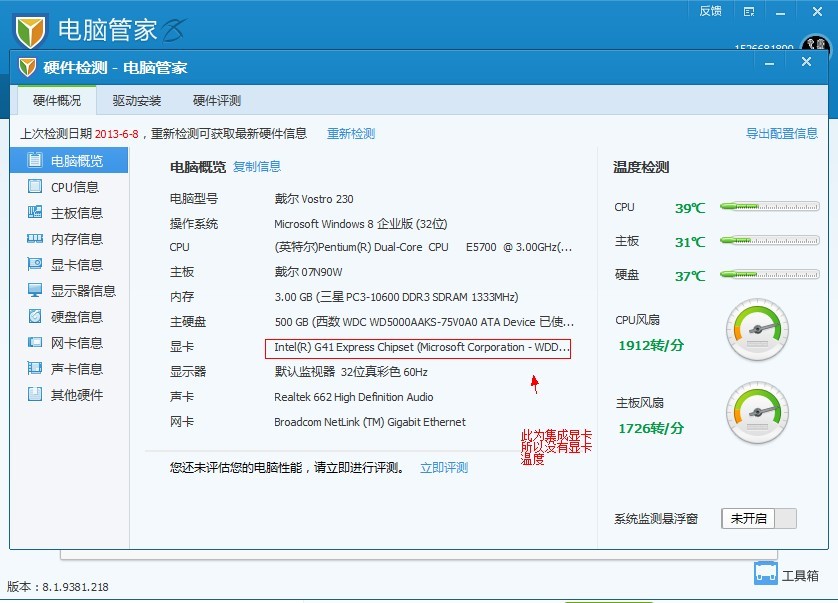Click the 3.00 GB memory value
The height and width of the screenshot is (603, 838).
396,297
